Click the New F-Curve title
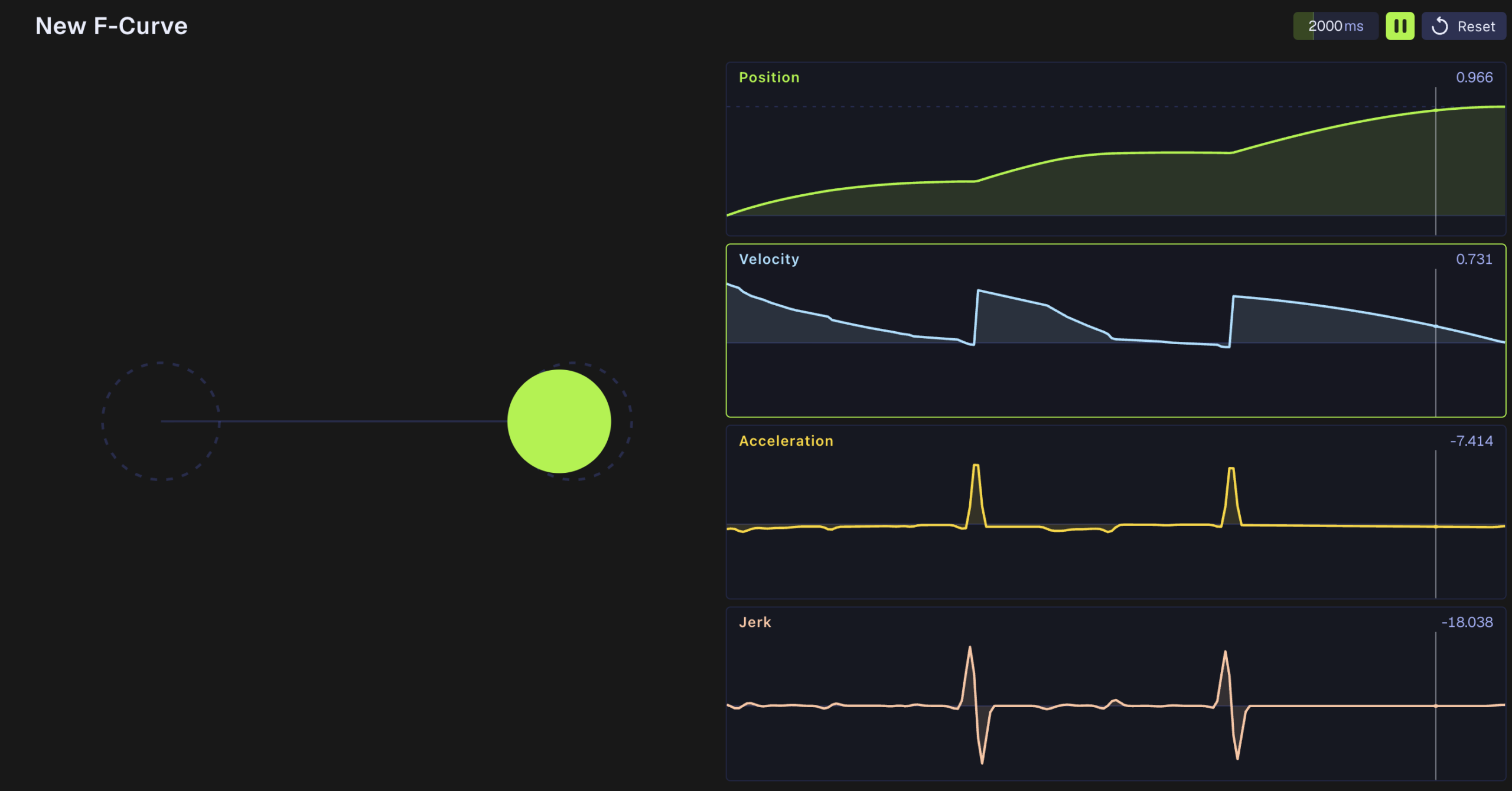The width and height of the screenshot is (1512, 791). (111, 26)
